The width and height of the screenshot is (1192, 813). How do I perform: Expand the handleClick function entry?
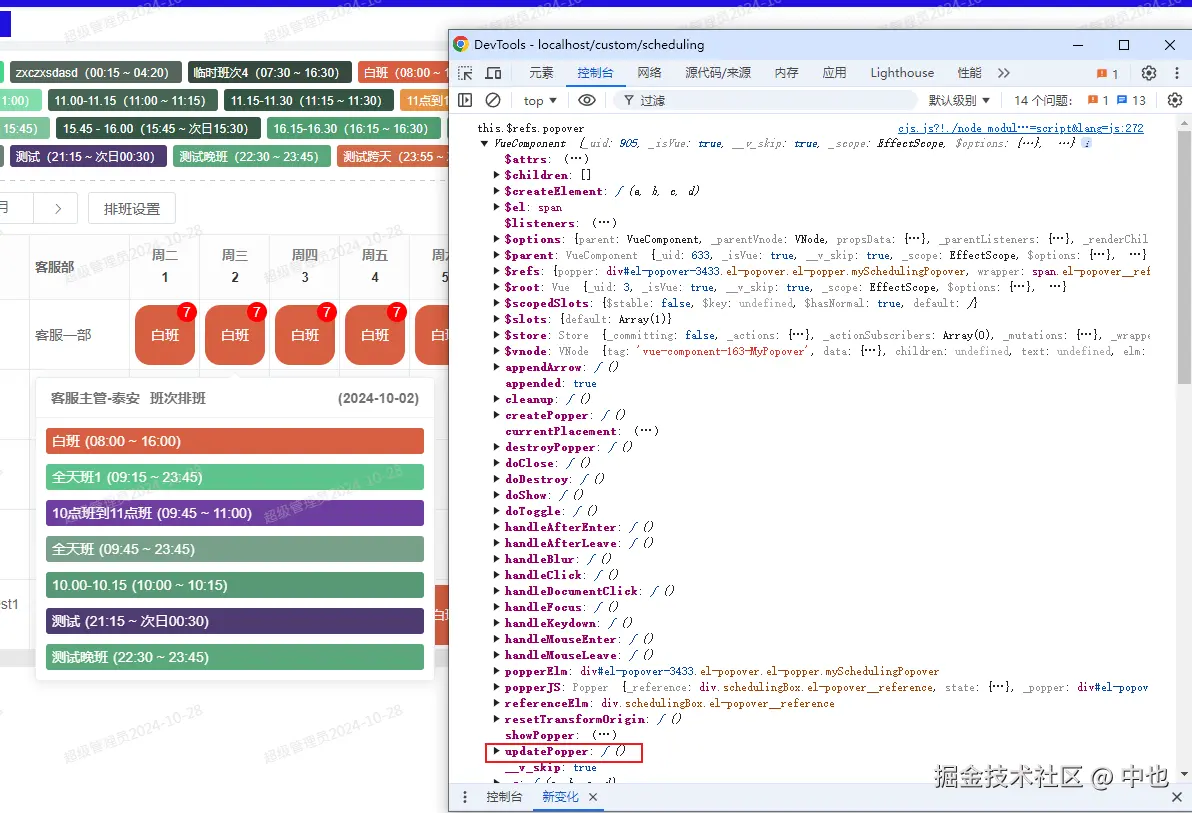[496, 575]
